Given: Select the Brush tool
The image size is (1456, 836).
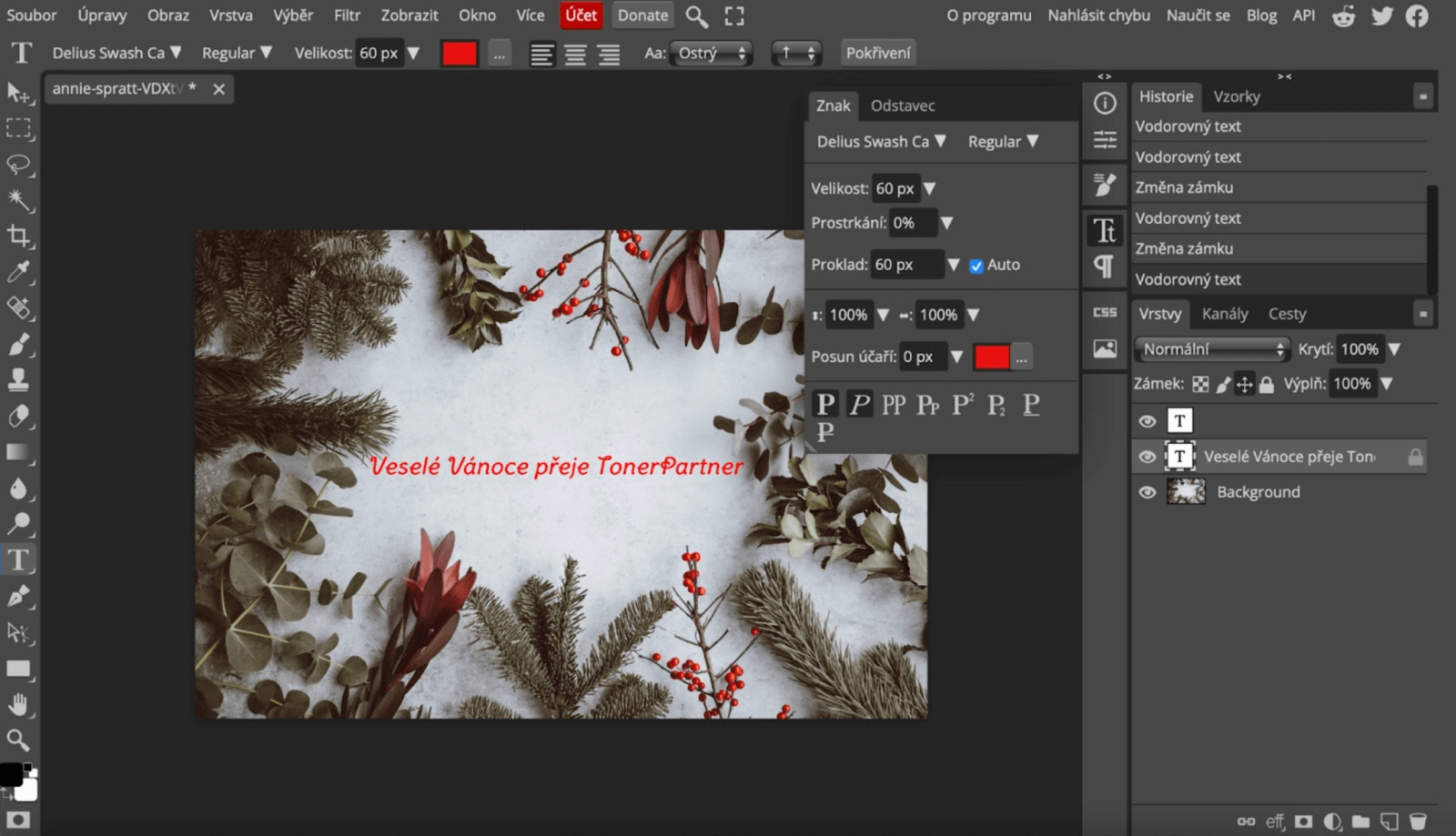Looking at the screenshot, I should pyautogui.click(x=18, y=344).
